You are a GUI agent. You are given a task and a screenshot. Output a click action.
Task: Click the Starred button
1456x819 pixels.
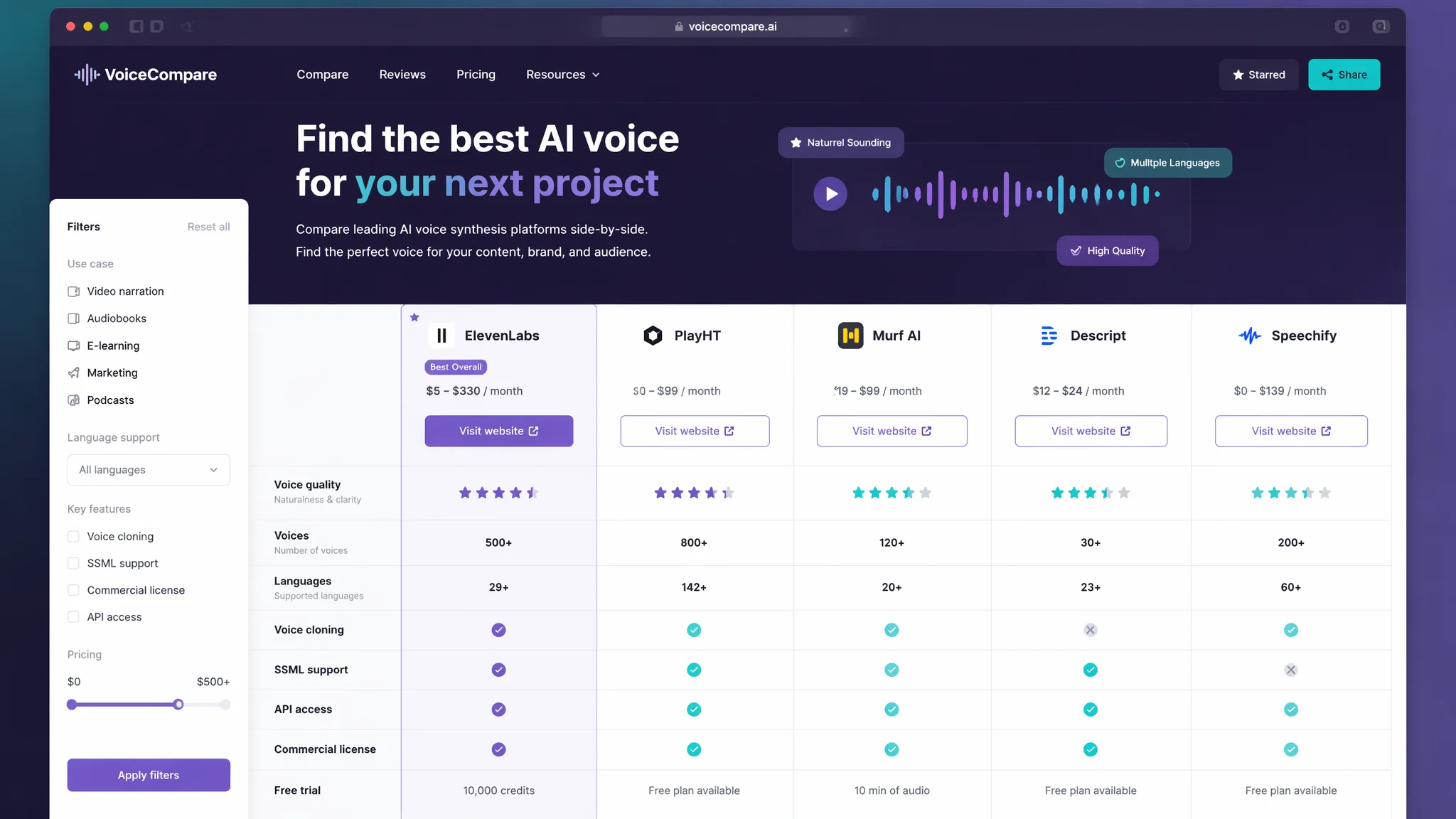point(1258,75)
